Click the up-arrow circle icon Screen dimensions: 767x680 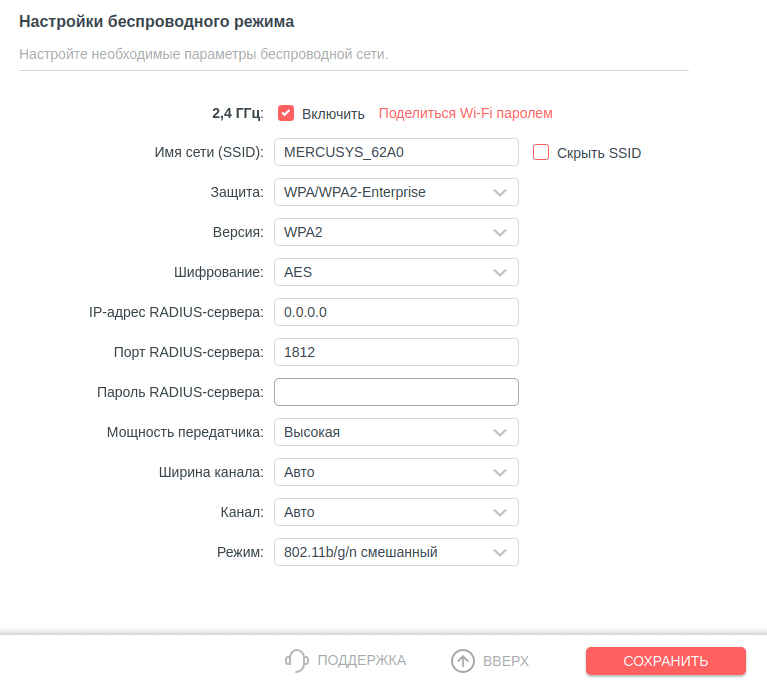point(462,660)
